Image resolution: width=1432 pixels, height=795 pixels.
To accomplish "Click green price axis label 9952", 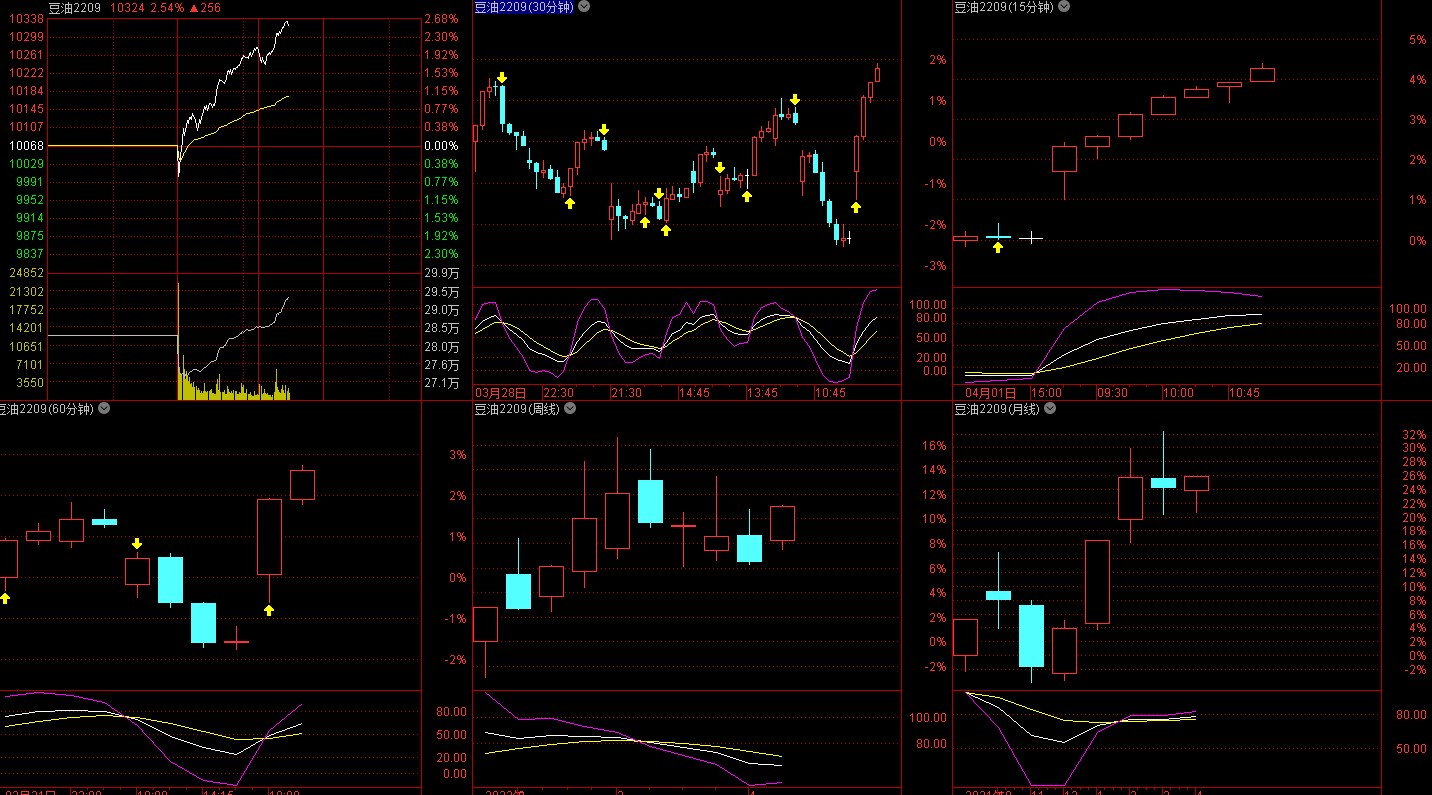I will [29, 200].
